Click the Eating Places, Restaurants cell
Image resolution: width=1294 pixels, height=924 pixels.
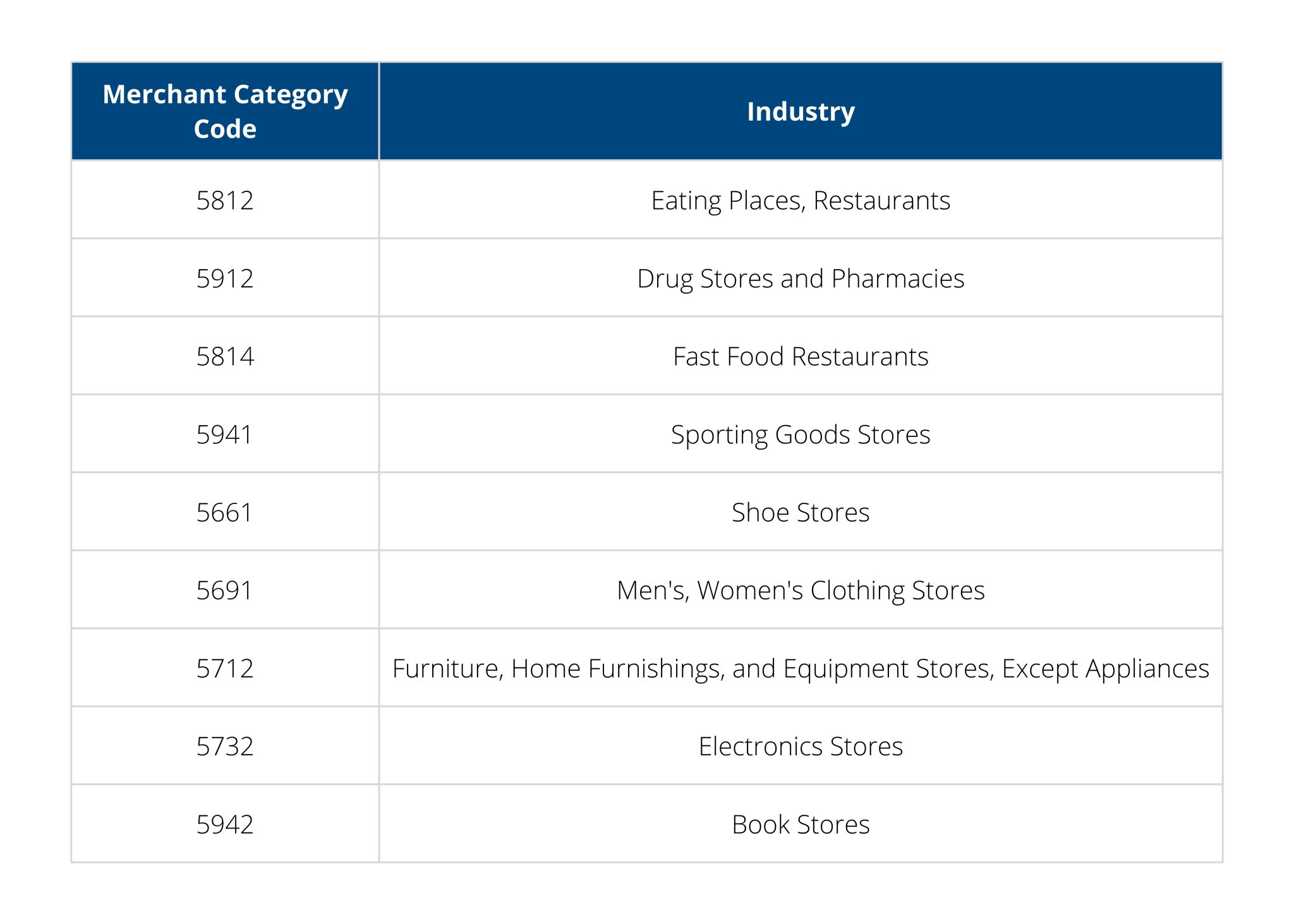coord(801,200)
